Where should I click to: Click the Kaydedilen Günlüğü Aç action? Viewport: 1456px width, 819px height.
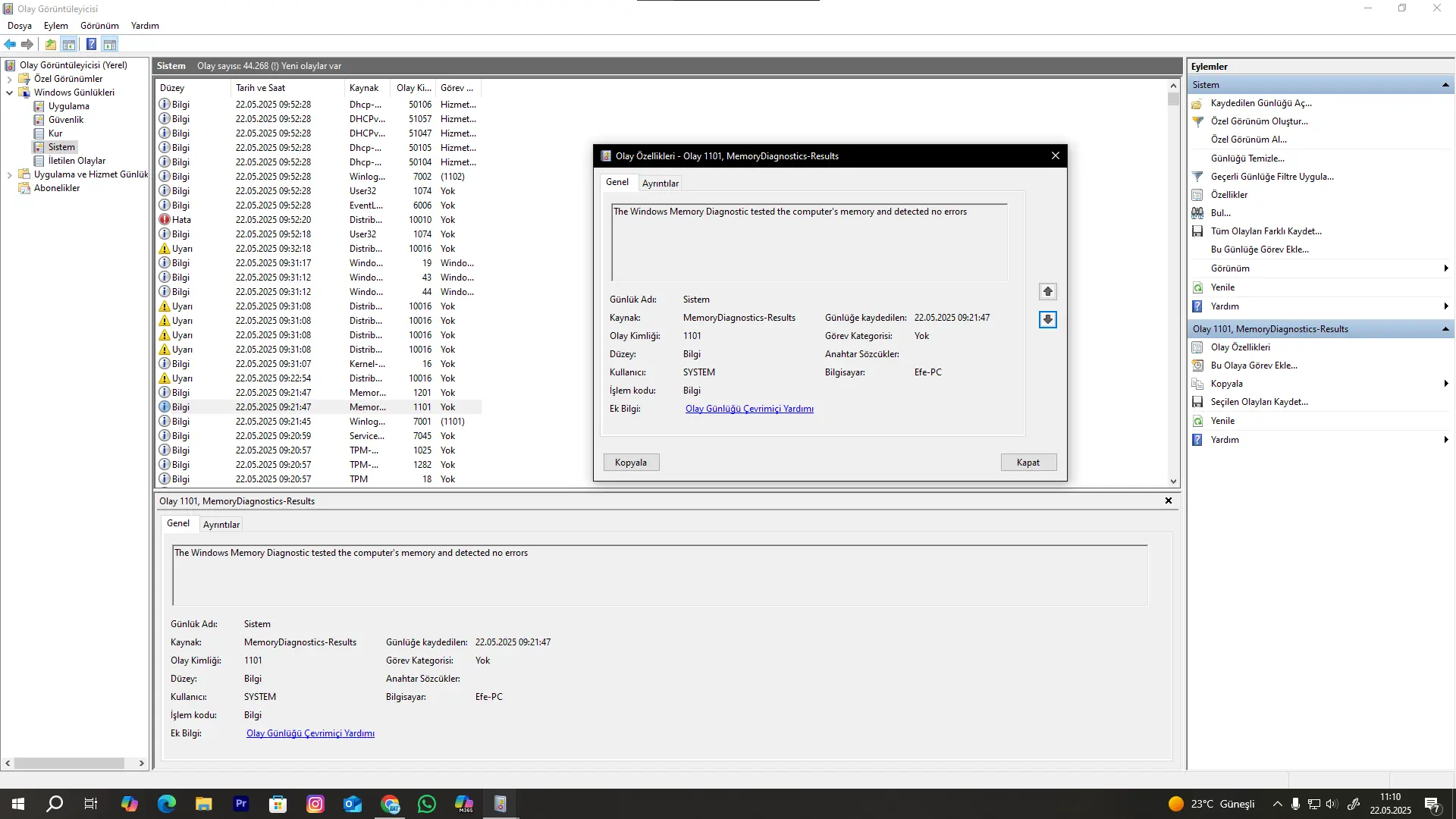tap(1260, 103)
